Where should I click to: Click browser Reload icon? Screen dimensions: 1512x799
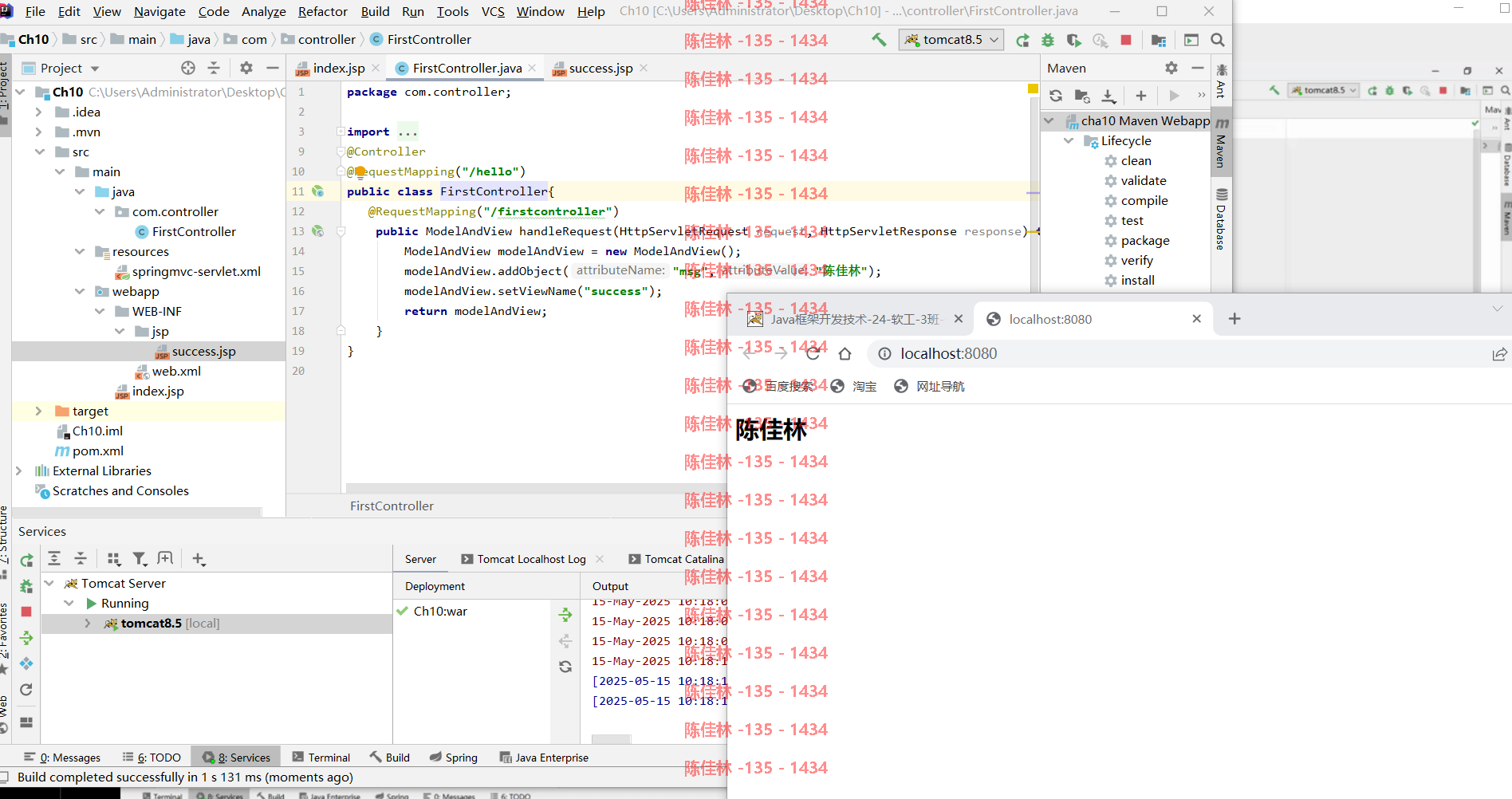(813, 353)
